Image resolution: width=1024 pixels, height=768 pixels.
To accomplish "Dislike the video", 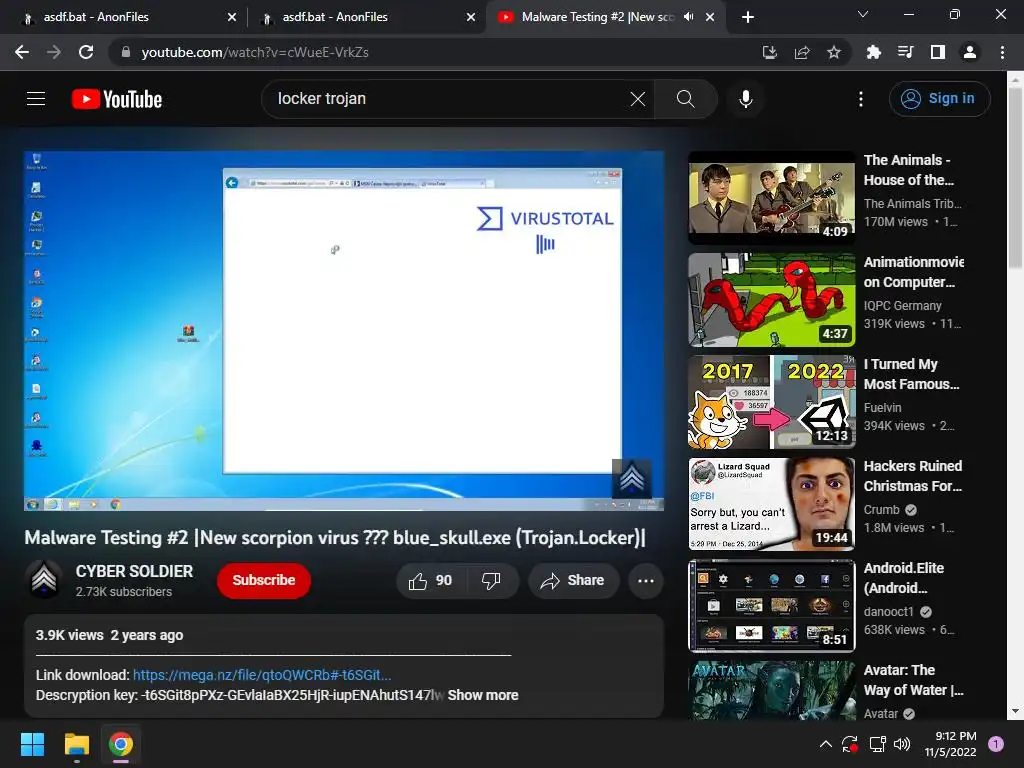I will 491,580.
